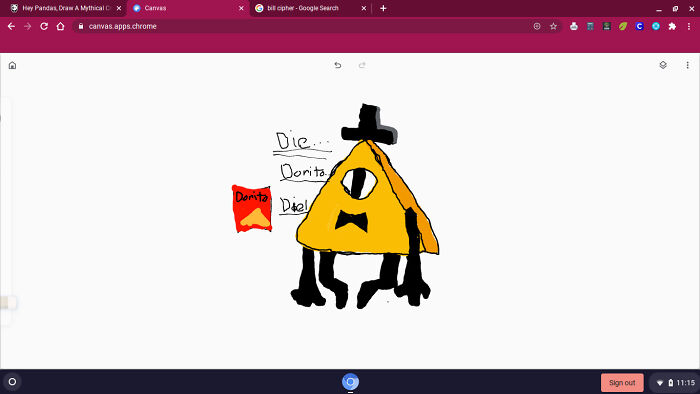Open the blue C extension

tap(639, 26)
